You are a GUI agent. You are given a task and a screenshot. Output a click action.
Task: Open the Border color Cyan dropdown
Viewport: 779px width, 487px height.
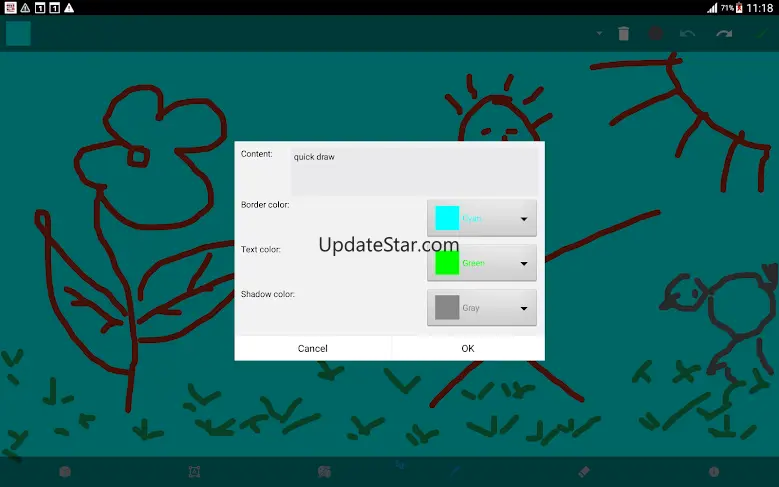(482, 218)
